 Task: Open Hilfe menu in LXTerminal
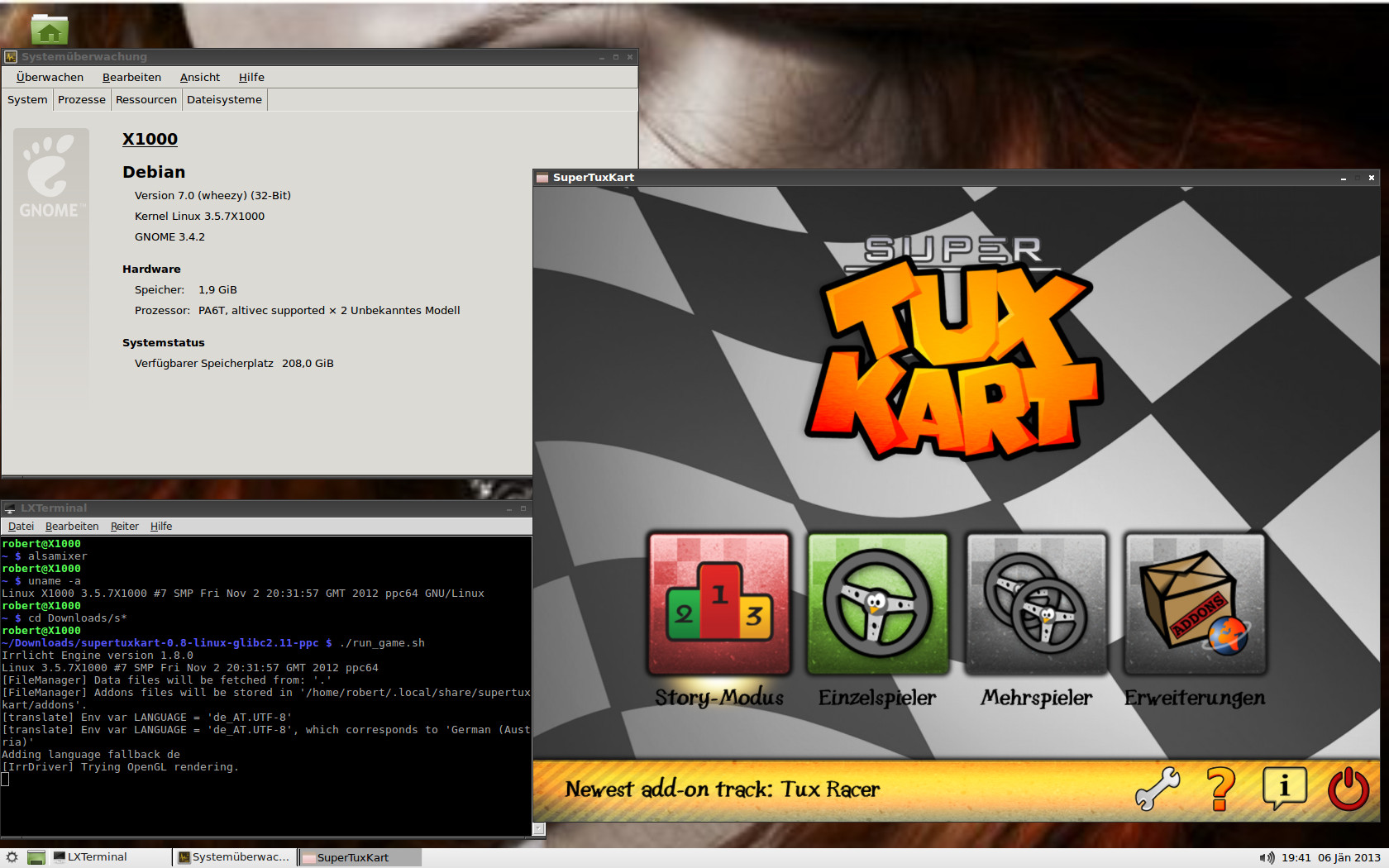[161, 527]
